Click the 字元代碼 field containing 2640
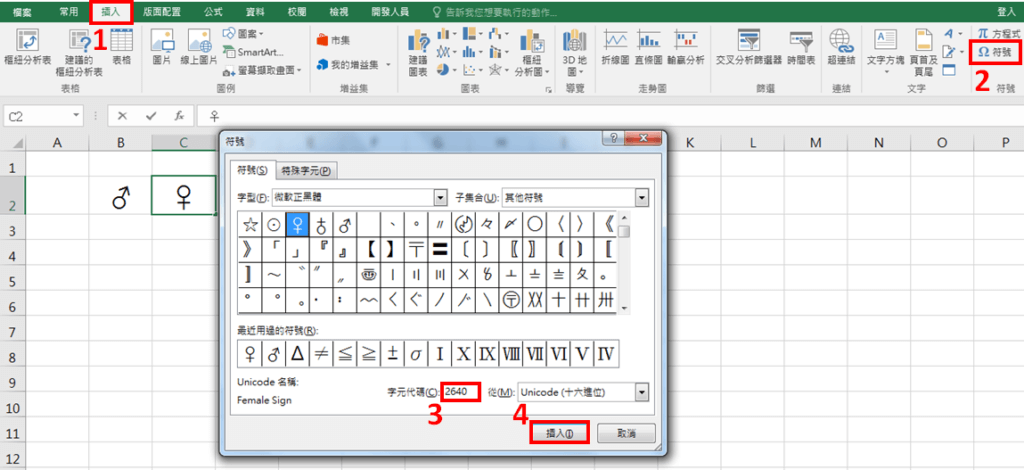1024x470 pixels. coord(462,391)
